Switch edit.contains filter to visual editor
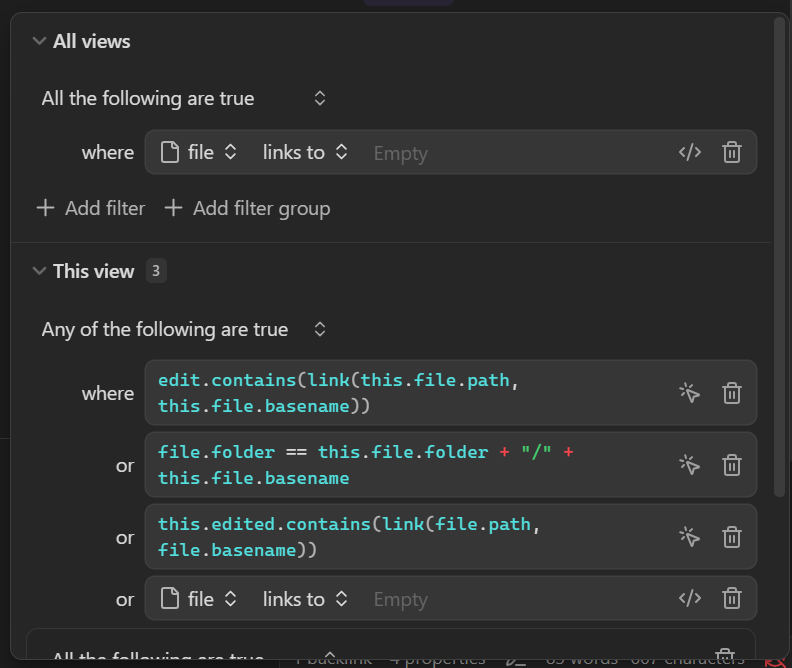Viewport: 792px width, 668px height. 690,393
